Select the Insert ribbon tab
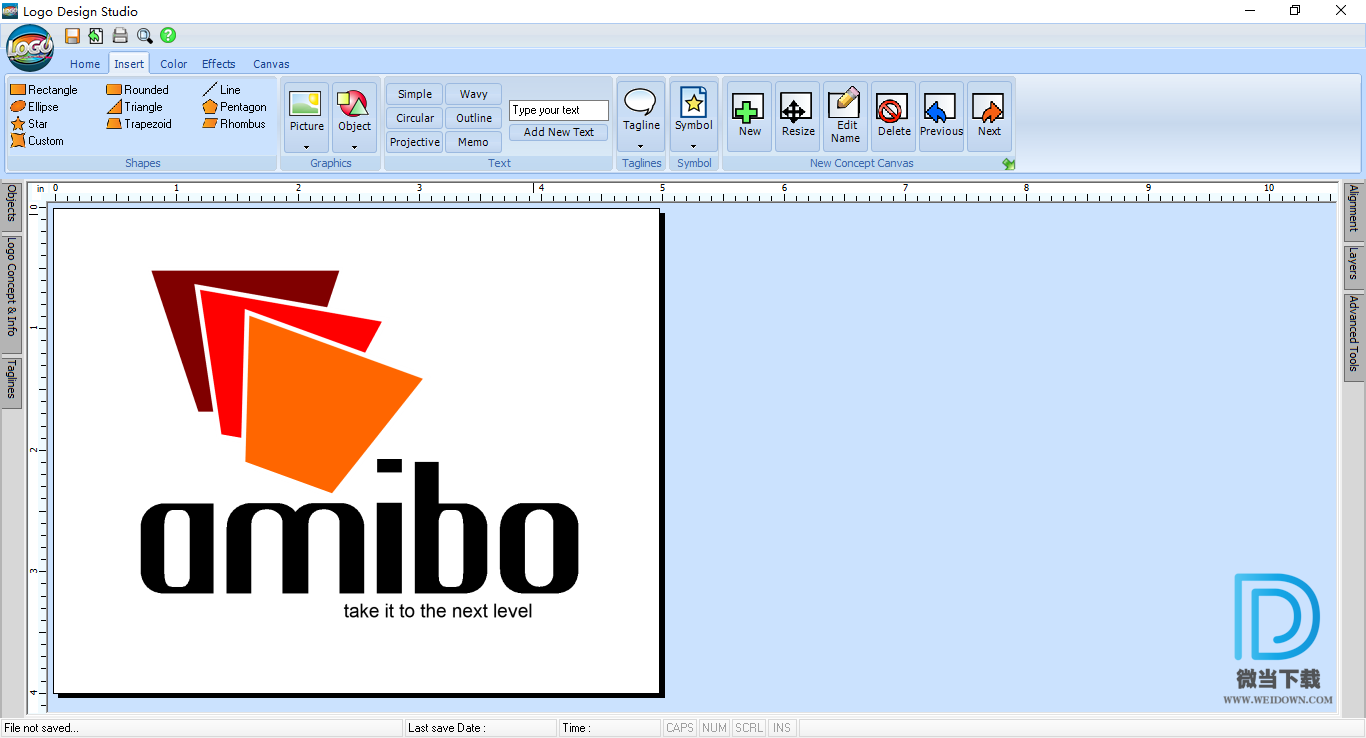The height and width of the screenshot is (738, 1366). 129,64
